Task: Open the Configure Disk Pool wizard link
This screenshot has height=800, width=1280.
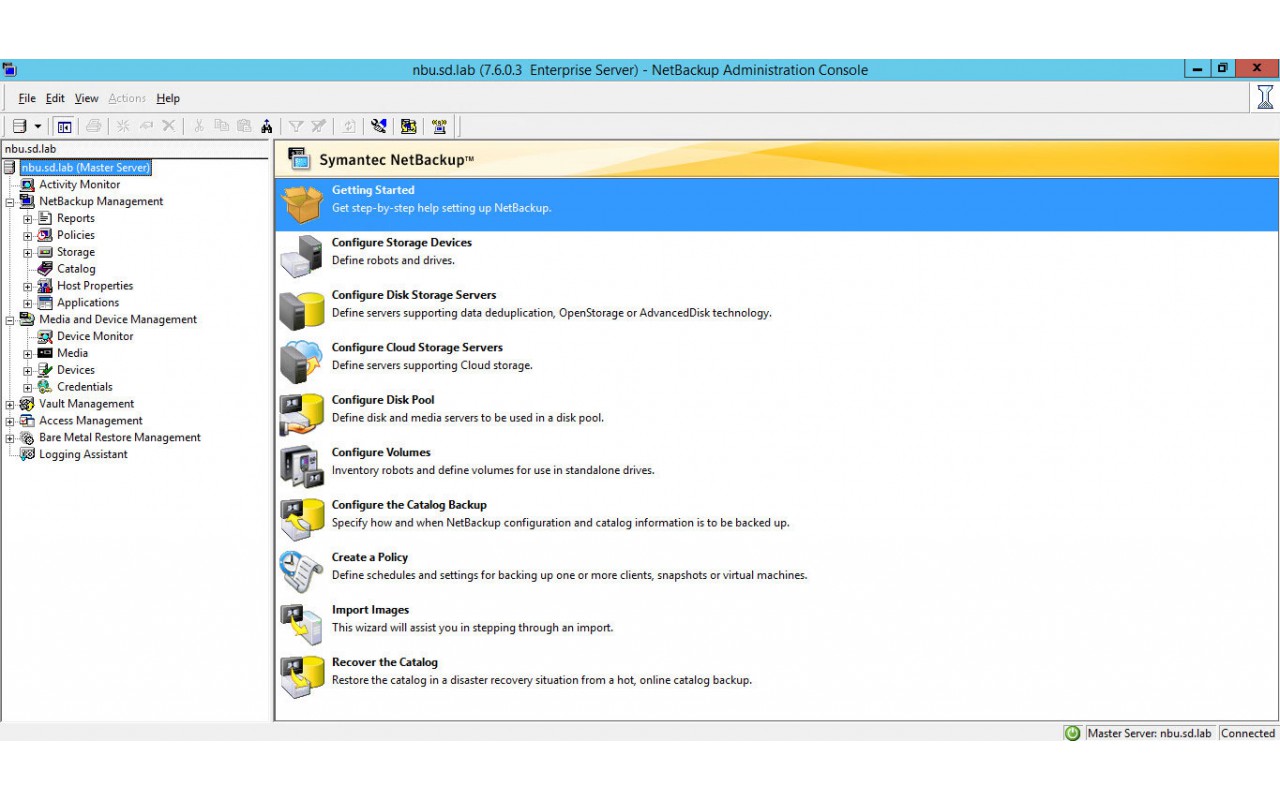Action: click(383, 400)
